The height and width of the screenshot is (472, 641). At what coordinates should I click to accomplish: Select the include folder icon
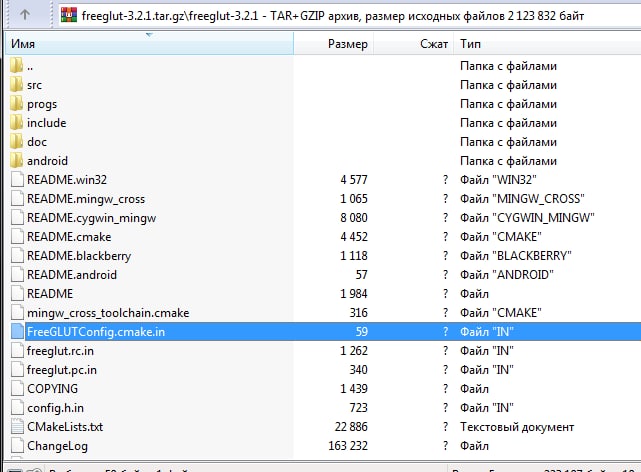tap(16, 123)
